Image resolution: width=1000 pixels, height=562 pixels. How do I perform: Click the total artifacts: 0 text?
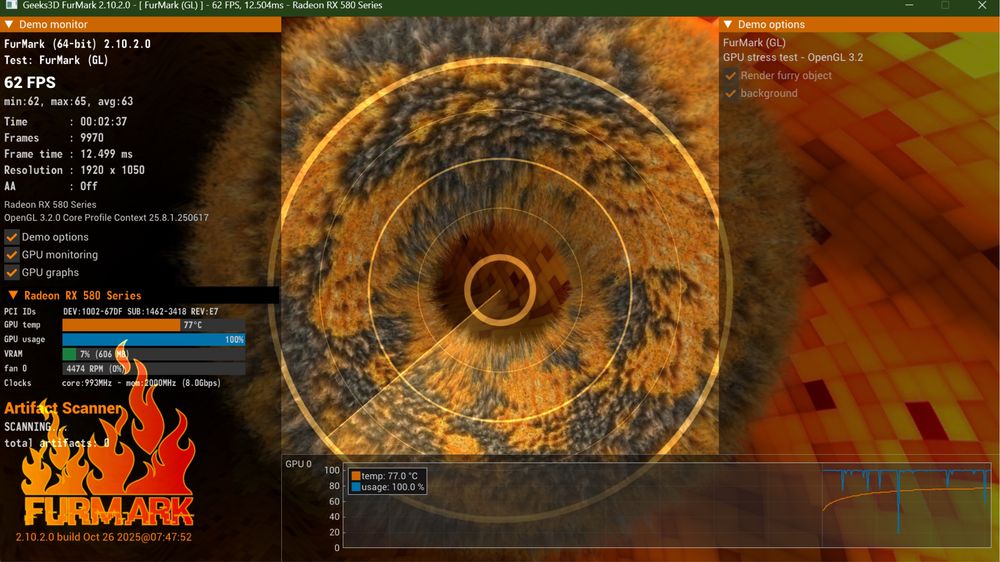tap(57, 443)
